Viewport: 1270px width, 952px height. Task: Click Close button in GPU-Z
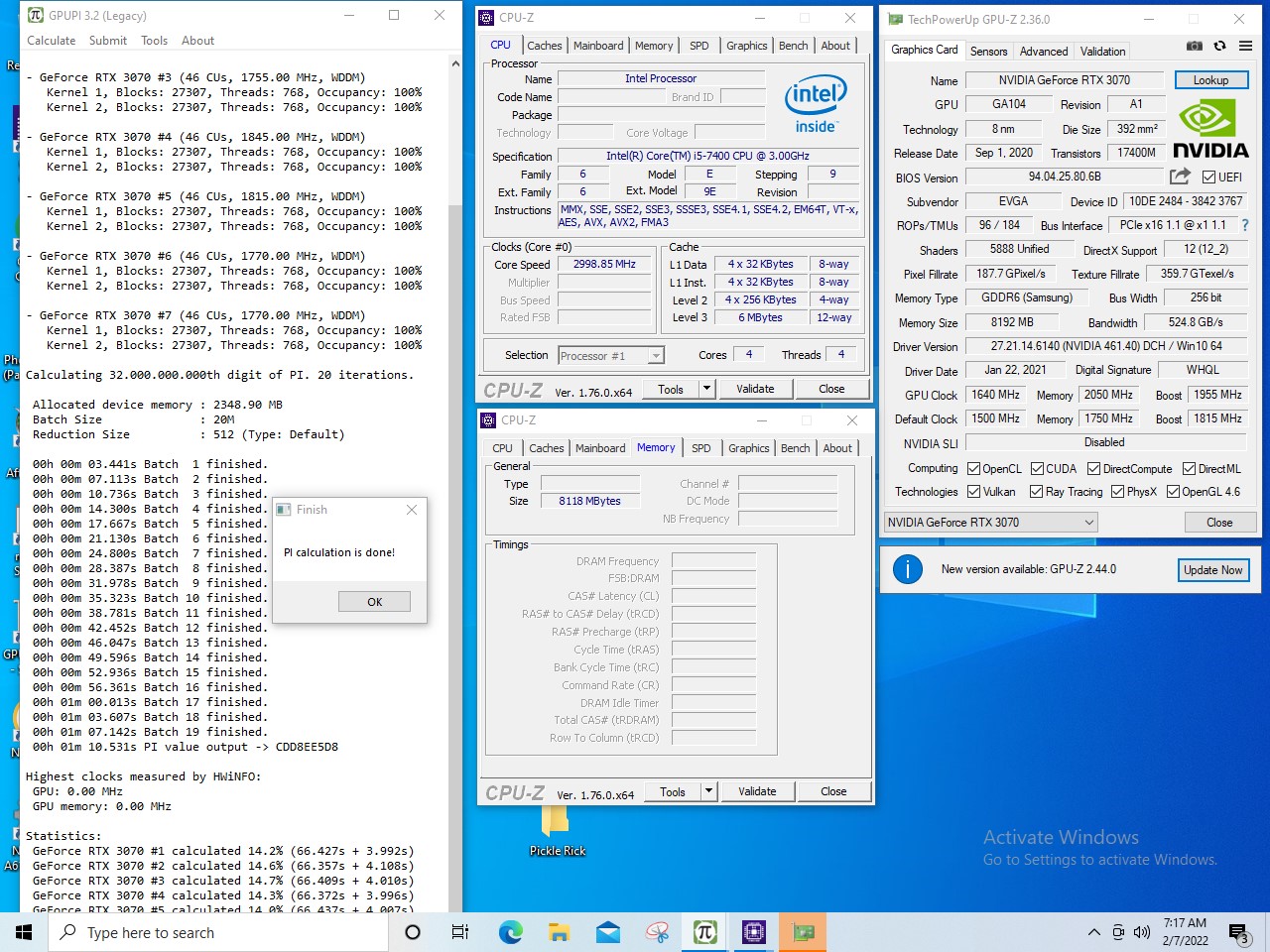pos(1219,522)
